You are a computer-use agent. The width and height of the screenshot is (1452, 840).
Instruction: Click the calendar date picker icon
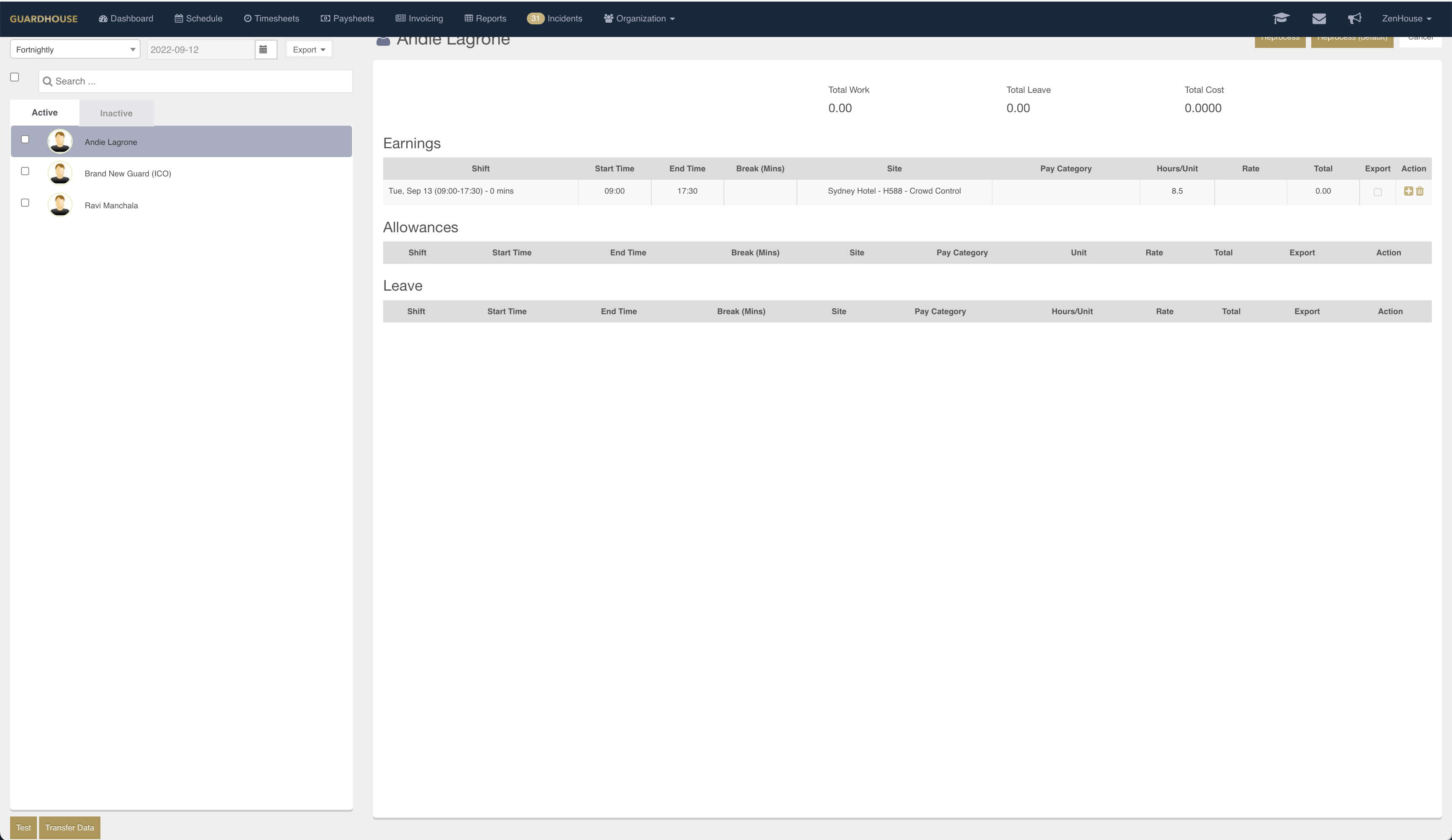(x=263, y=50)
